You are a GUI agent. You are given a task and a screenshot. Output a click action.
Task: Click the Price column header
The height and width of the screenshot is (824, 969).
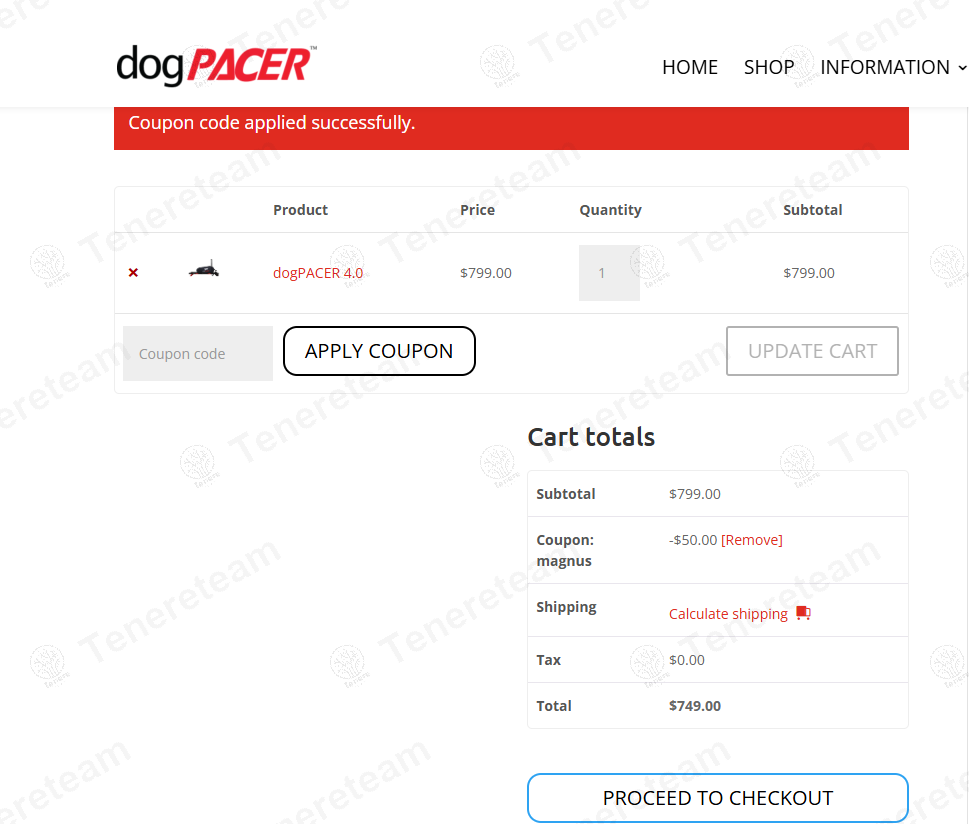[x=477, y=210]
